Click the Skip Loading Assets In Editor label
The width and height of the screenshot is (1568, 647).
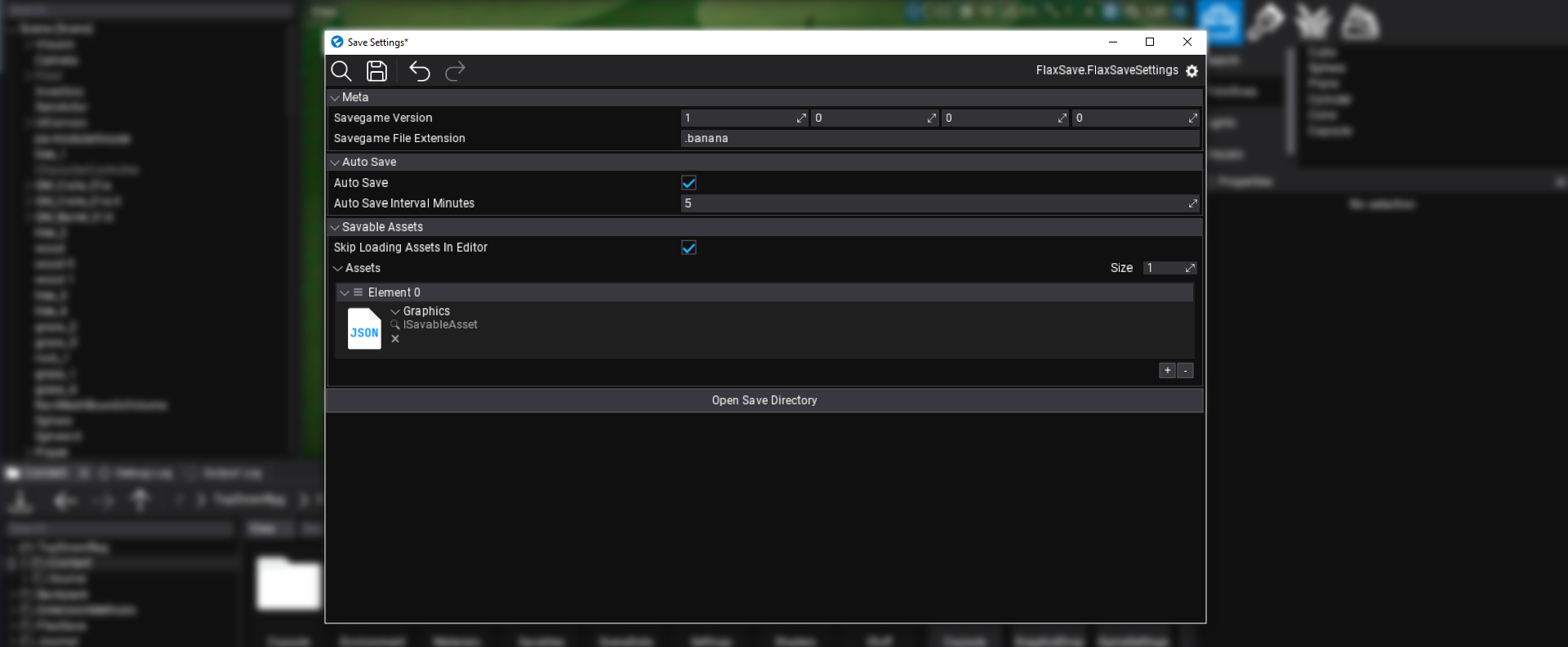[x=410, y=248]
